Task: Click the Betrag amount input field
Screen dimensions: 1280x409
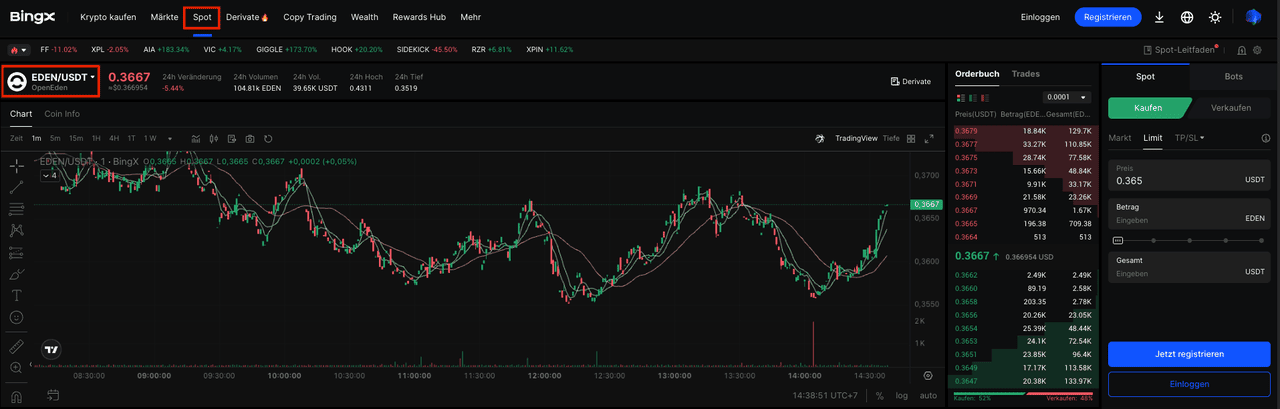Action: tap(1170, 218)
